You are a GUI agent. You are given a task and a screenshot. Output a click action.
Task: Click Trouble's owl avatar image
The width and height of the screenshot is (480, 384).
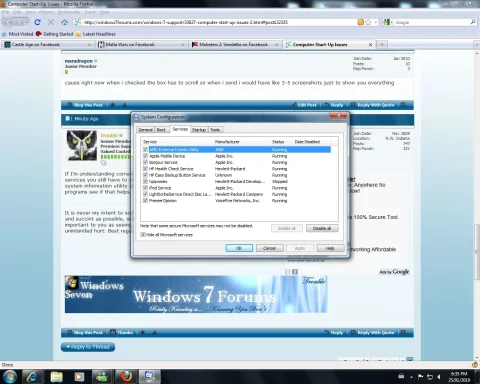[82, 145]
